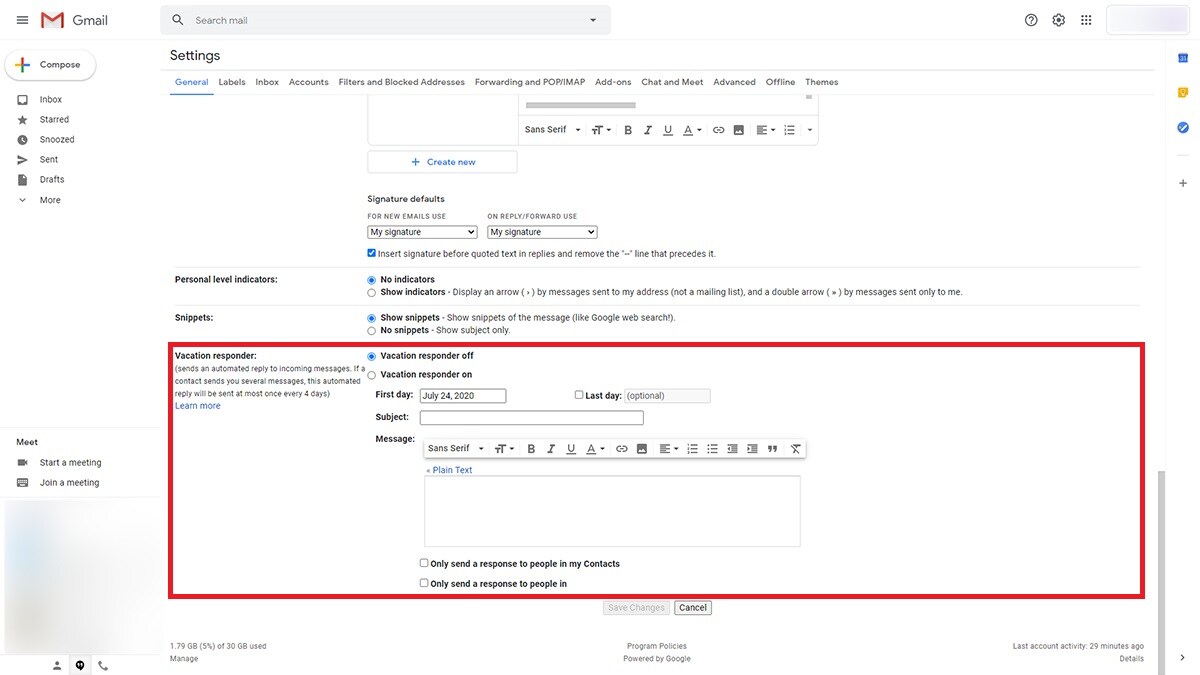Click the vacation responder Subject field
Screen dimensions: 1200x675
[x=531, y=417]
